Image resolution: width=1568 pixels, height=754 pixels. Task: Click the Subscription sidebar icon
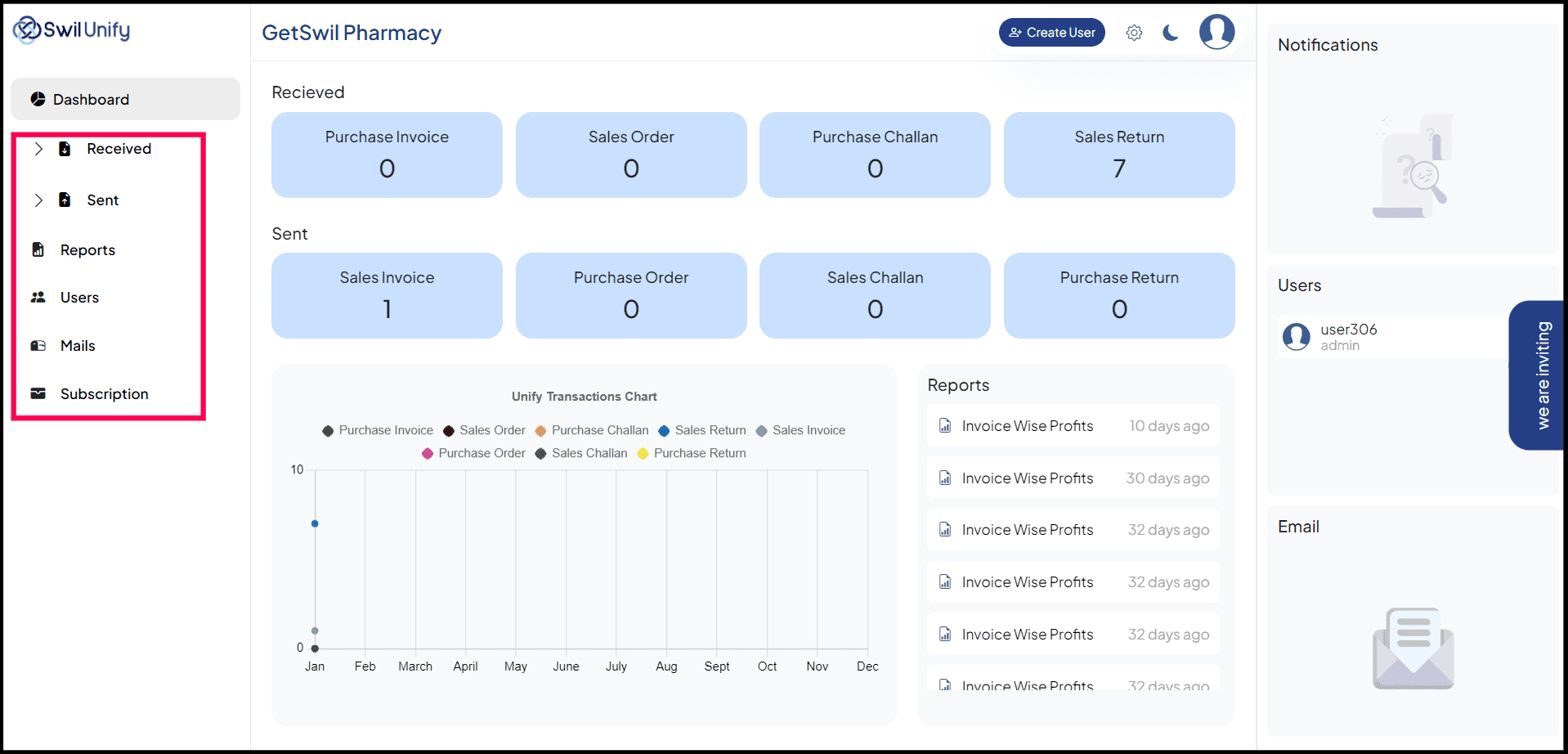(x=38, y=393)
